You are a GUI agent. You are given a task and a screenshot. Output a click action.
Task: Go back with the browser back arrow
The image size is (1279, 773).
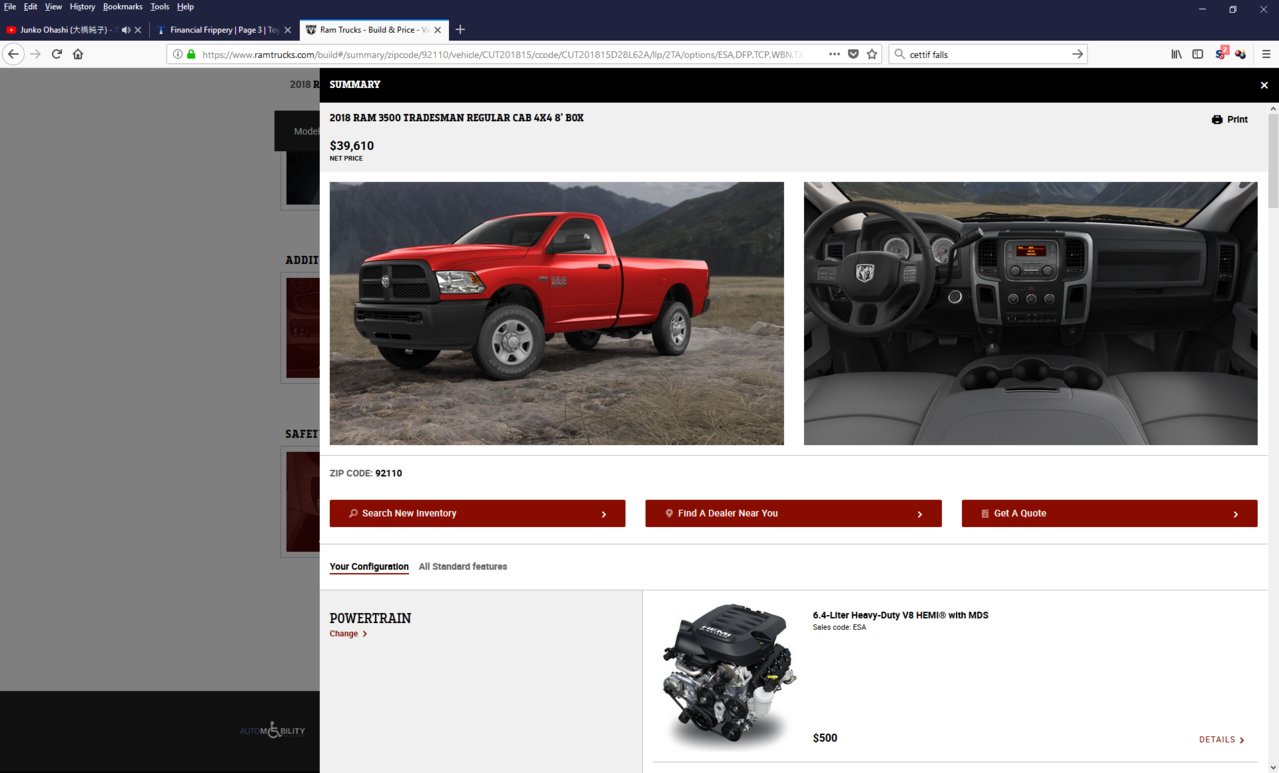pyautogui.click(x=13, y=54)
